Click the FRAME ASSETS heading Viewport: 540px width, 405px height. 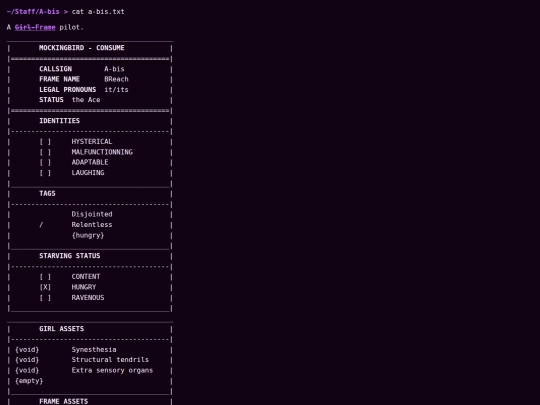coord(63,401)
